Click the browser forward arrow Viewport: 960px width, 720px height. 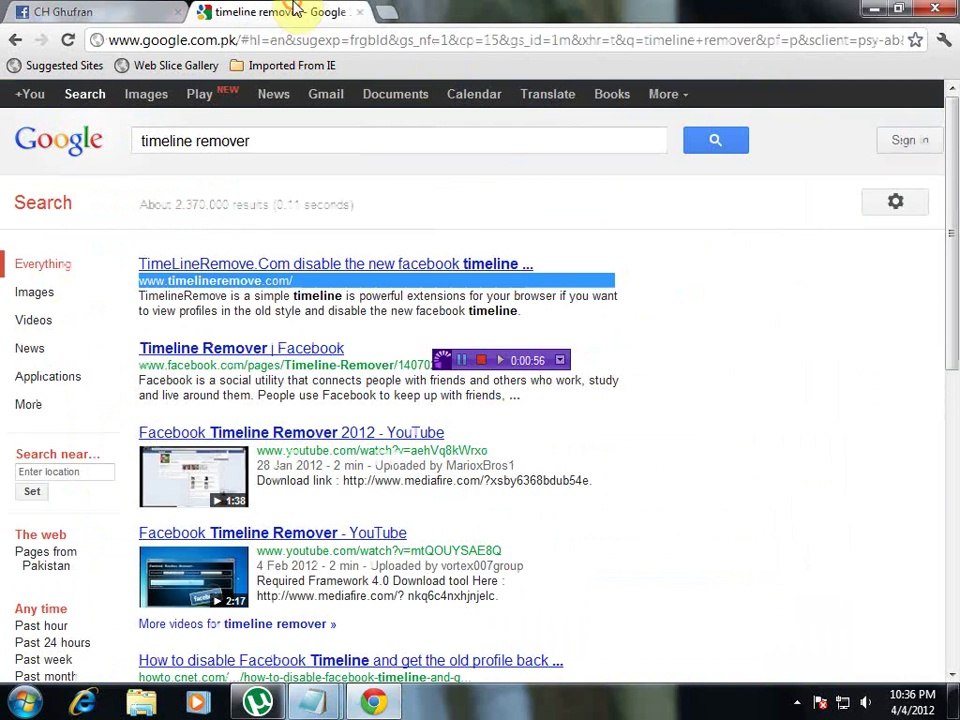tap(41, 40)
